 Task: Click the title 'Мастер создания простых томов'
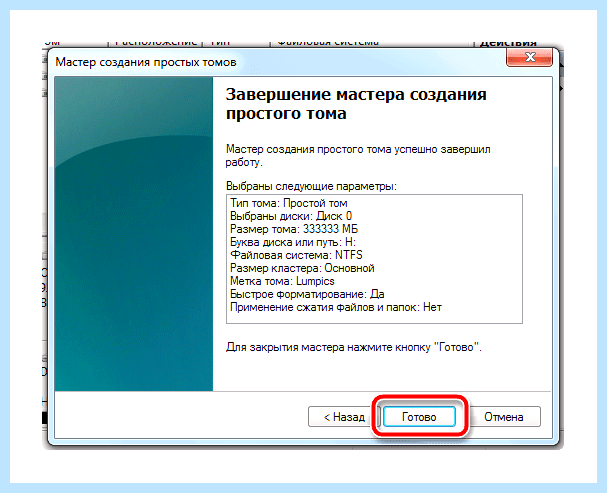[146, 62]
